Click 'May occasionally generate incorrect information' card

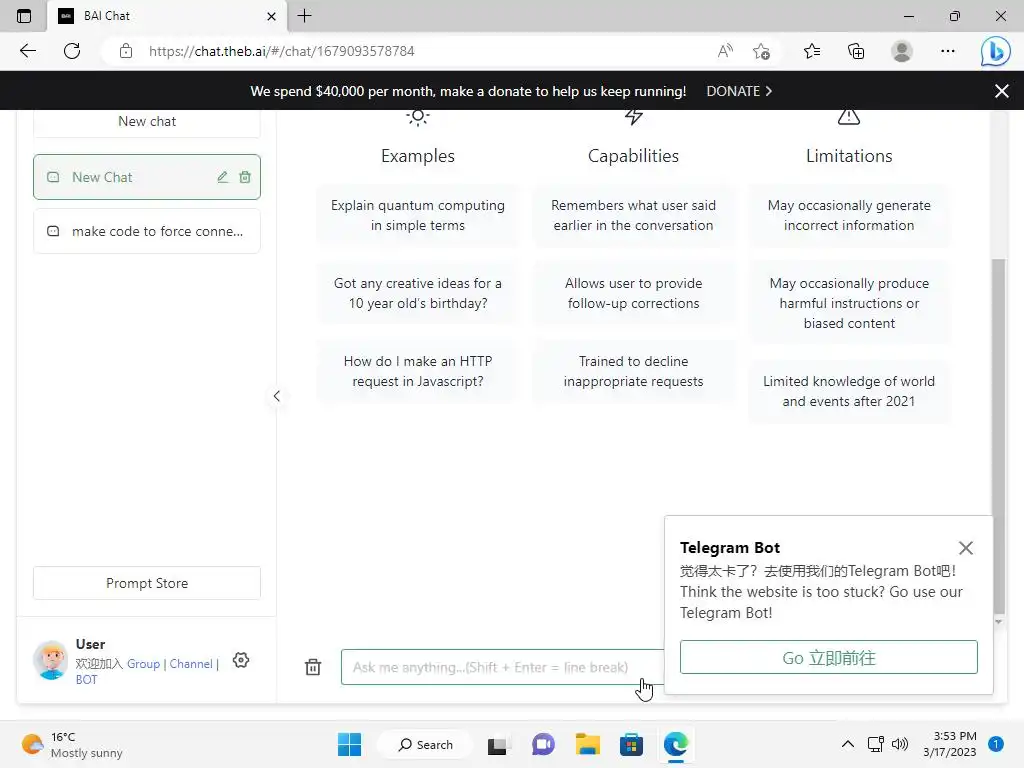(849, 215)
